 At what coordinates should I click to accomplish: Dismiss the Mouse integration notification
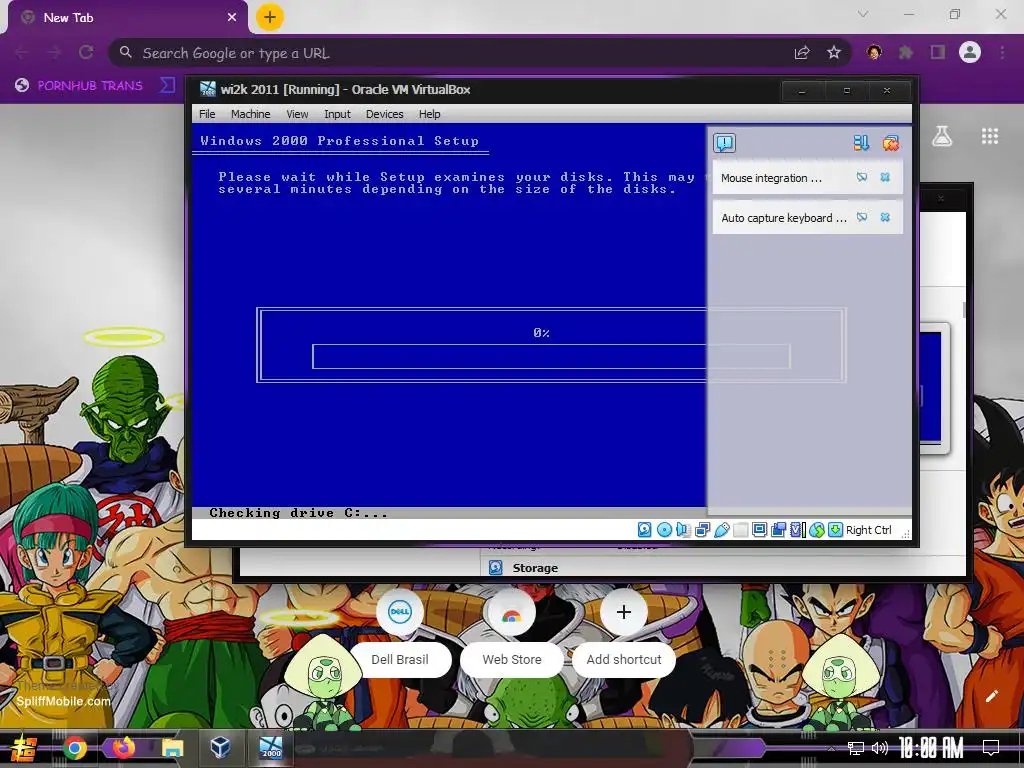885,177
